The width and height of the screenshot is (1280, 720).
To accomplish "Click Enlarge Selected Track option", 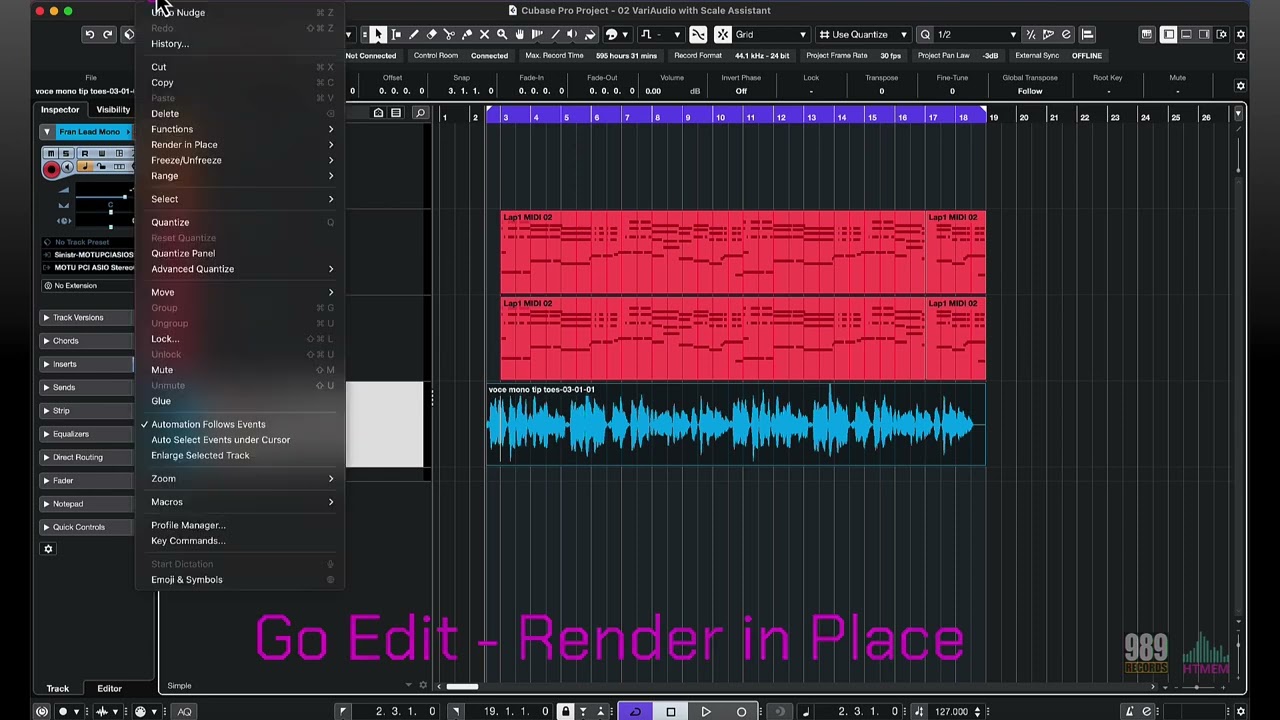I will [x=240, y=455].
